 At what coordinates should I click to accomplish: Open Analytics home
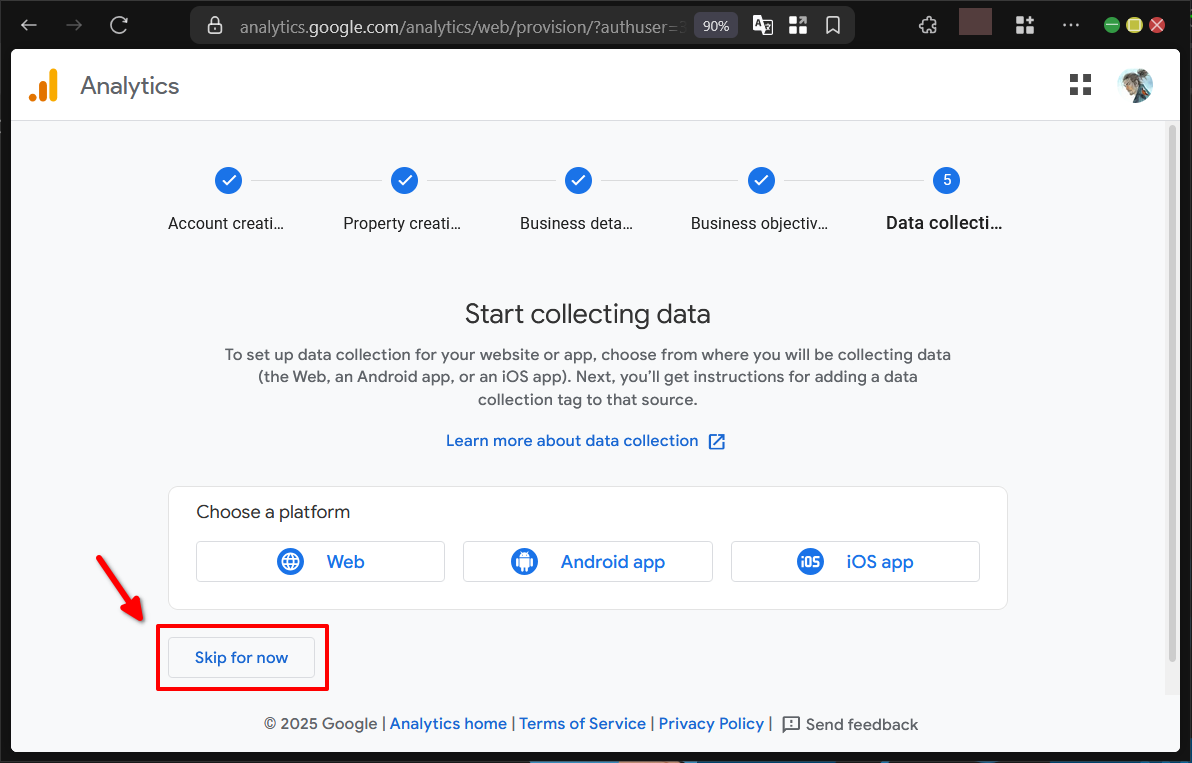pos(448,723)
